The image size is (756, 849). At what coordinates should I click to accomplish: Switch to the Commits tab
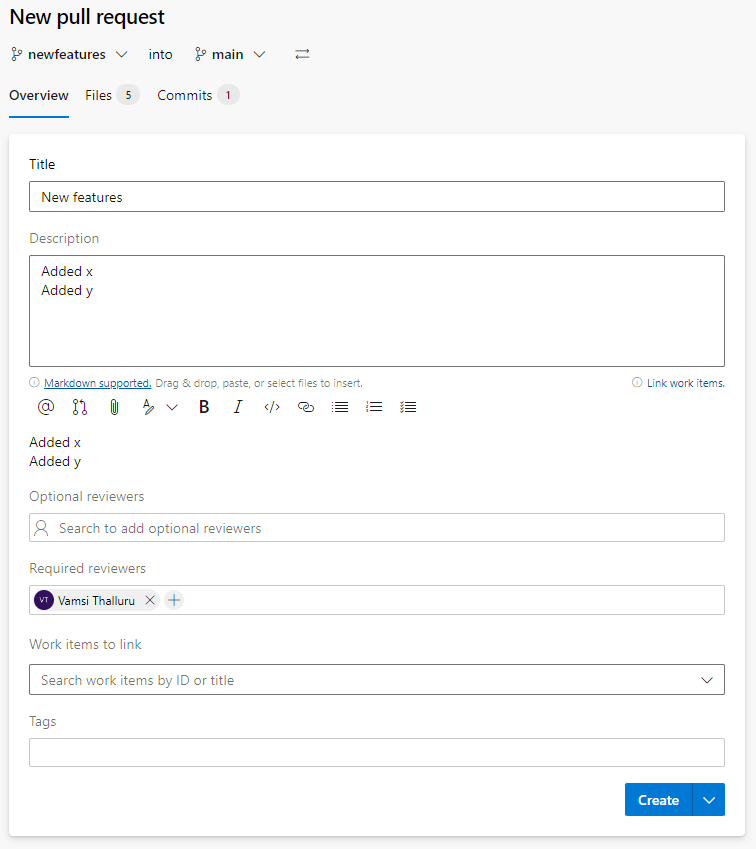(x=185, y=95)
